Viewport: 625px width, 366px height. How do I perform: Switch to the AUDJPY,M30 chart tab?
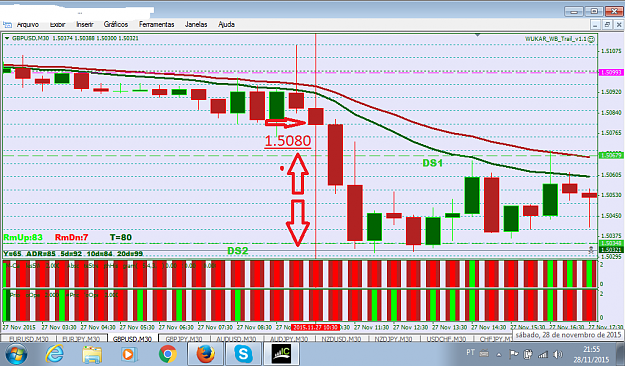289,339
